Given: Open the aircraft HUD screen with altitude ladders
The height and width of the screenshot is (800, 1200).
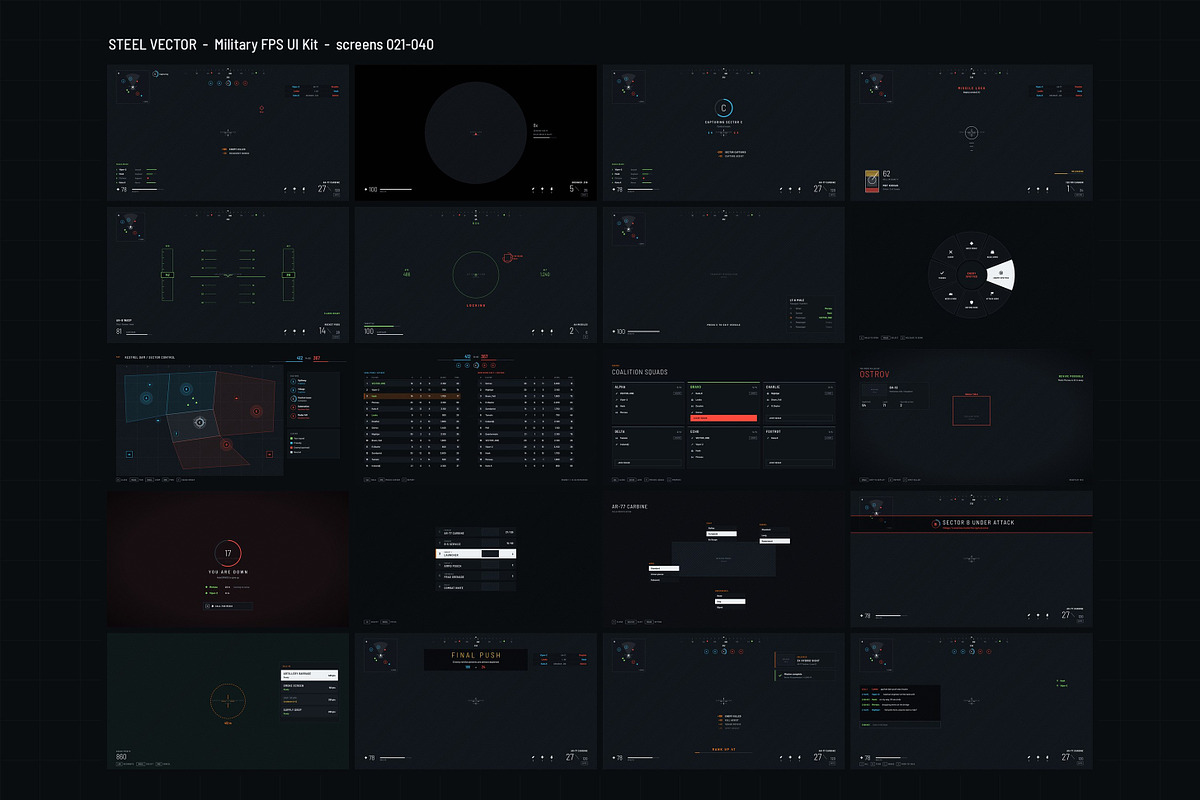Looking at the screenshot, I should pos(228,274).
